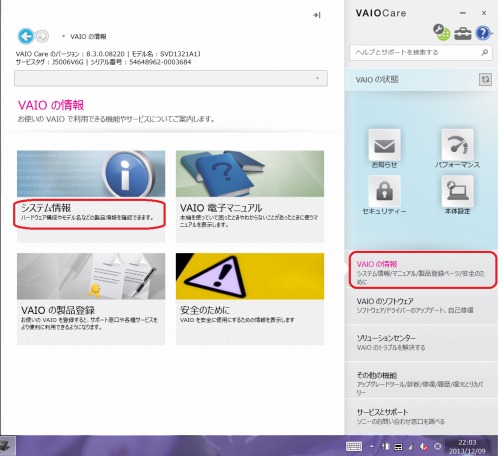This screenshot has width=500, height=456.
Task: Open the システム情報 info banner image
Action: pyautogui.click(x=91, y=174)
